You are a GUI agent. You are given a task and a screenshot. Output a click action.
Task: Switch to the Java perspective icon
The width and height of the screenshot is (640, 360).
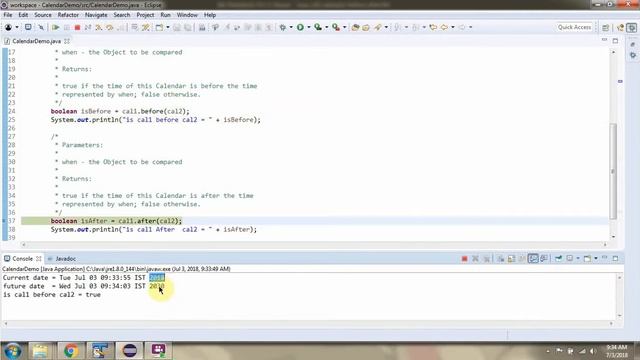point(621,27)
